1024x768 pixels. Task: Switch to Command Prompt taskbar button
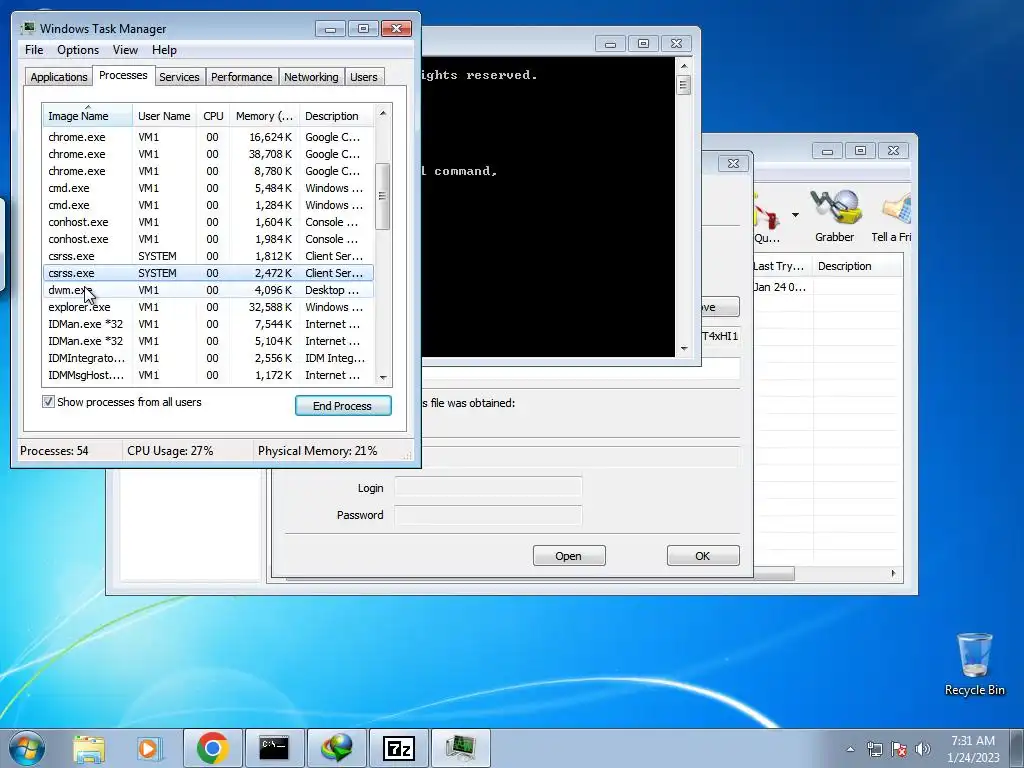274,748
